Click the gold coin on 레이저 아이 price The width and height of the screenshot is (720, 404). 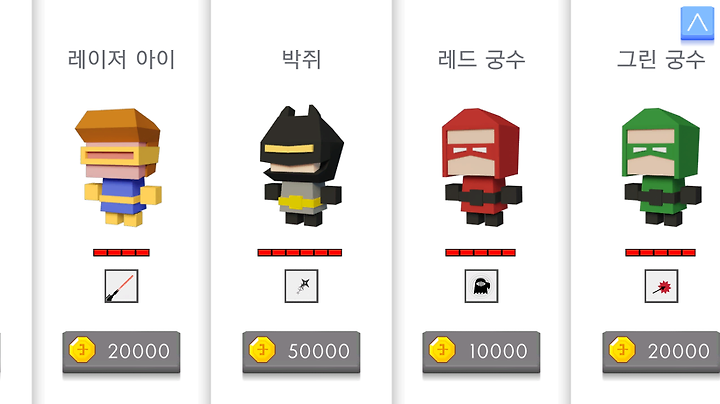(82, 350)
